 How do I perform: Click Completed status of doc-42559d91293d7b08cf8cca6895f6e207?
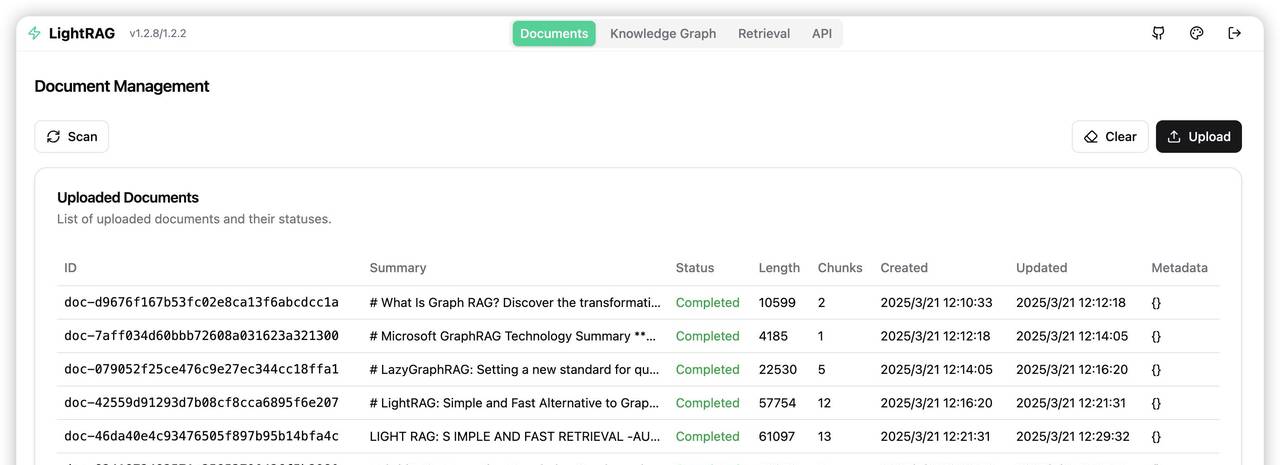(707, 403)
